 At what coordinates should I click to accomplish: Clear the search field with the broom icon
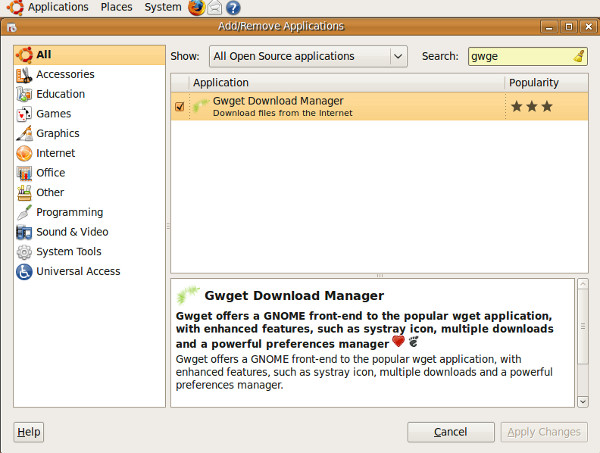pos(579,56)
